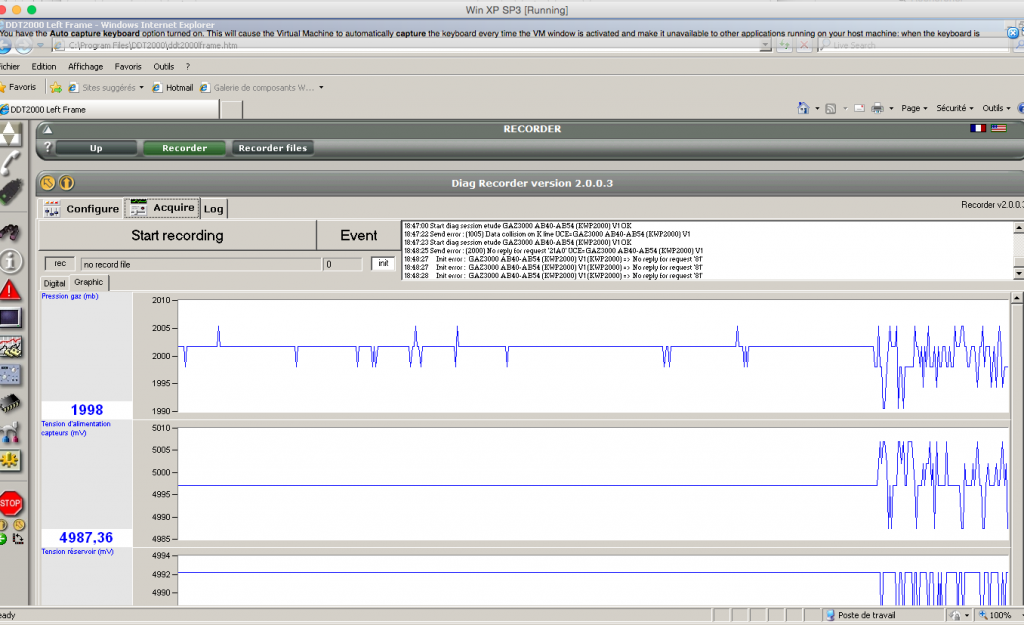Screen dimensions: 1024x625
Task: Expand the home button dropdown arrow
Action: (817, 108)
